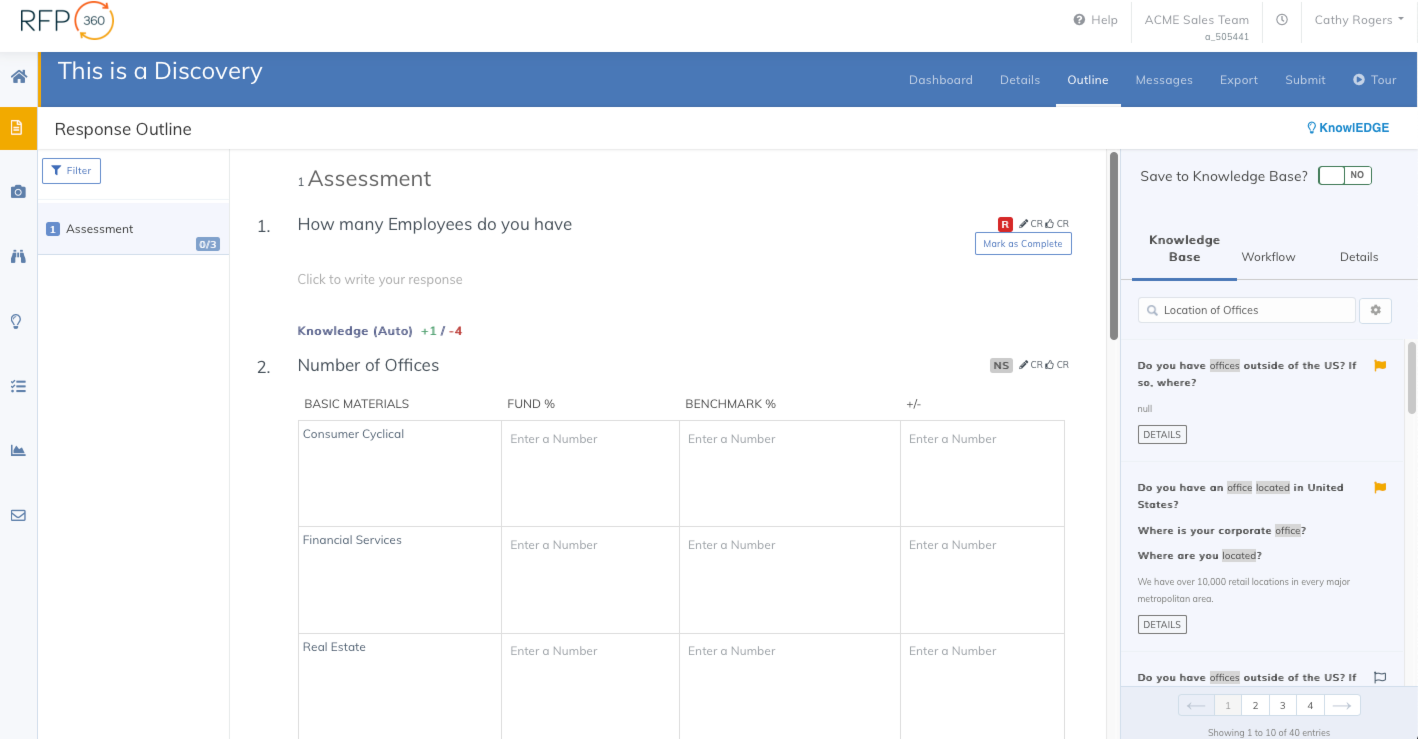Toggle flag on first knowledge base entry

1380,366
